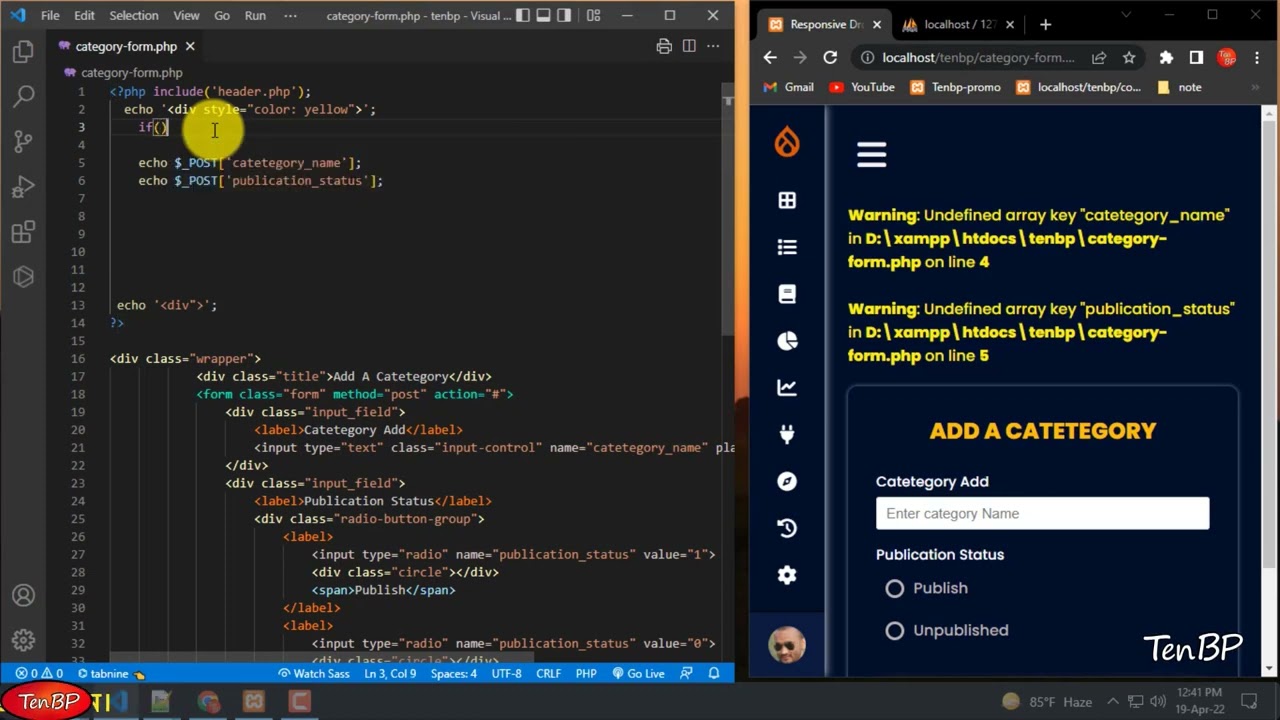Select the category-form.php editor tab
This screenshot has width=1280, height=720.
pos(127,46)
